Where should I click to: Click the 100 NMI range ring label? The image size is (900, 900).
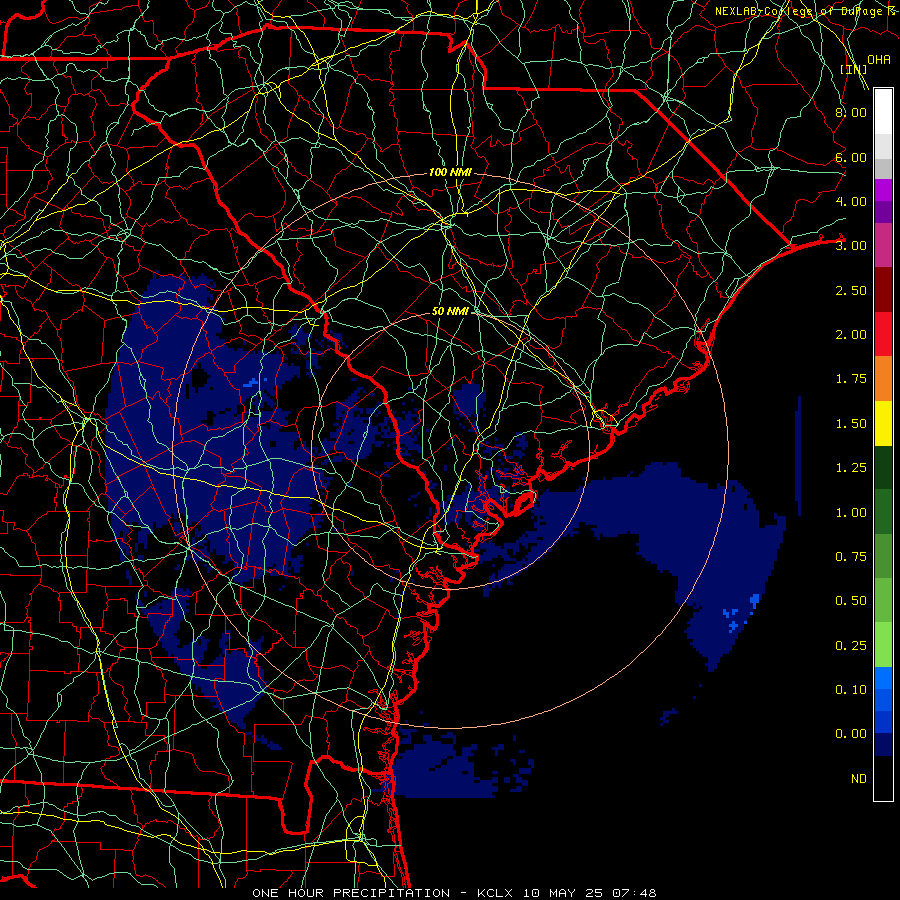tap(450, 172)
